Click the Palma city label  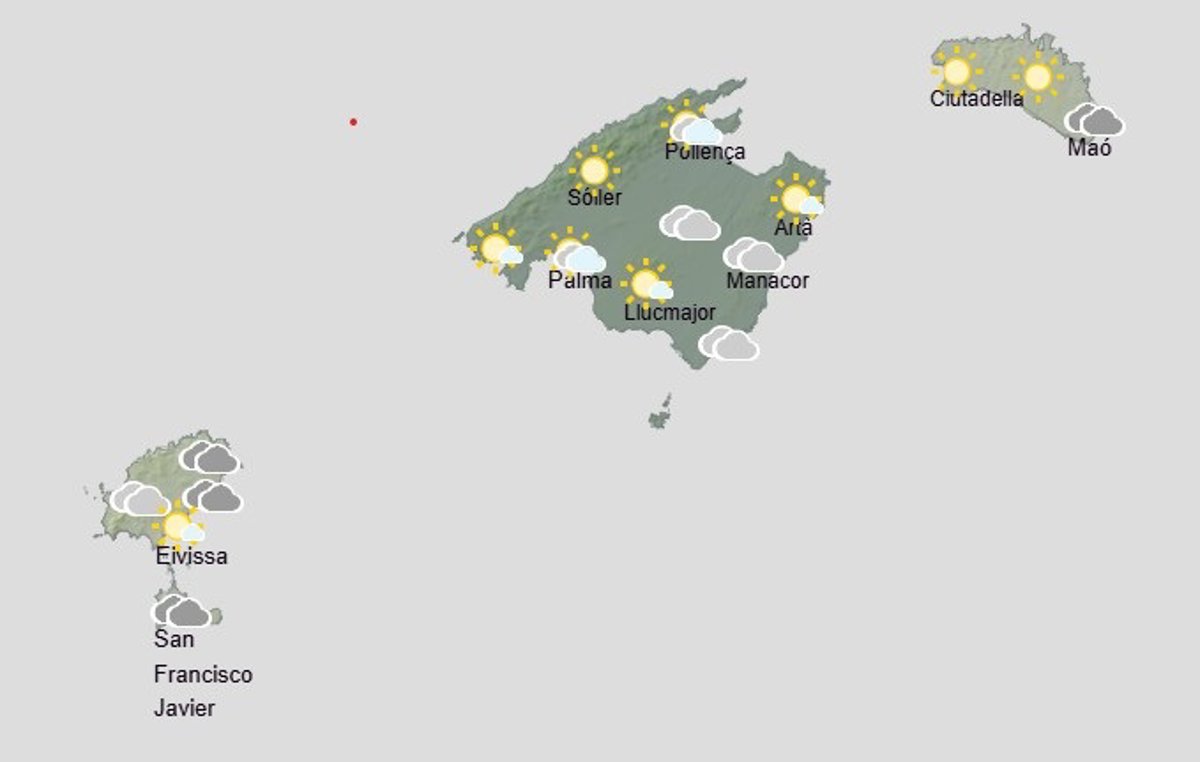[x=579, y=281]
